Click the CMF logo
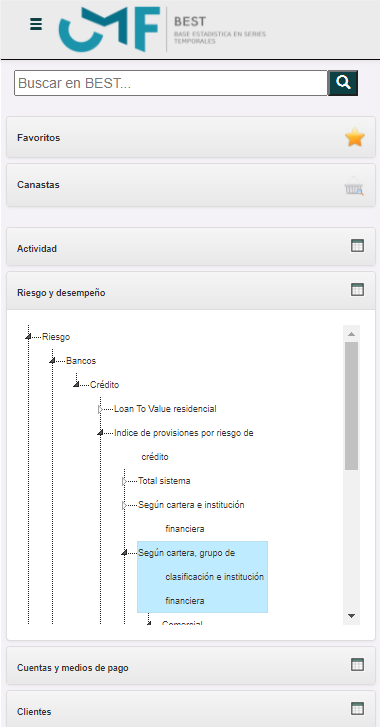Viewport: 380px width, 727px height. [x=110, y=29]
